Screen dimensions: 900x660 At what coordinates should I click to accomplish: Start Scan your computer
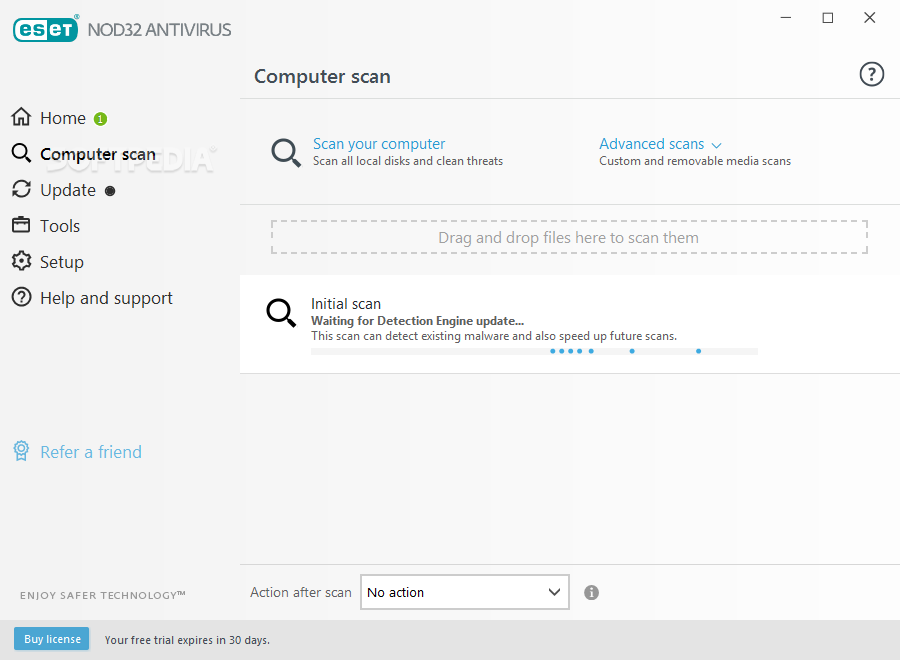click(x=379, y=144)
